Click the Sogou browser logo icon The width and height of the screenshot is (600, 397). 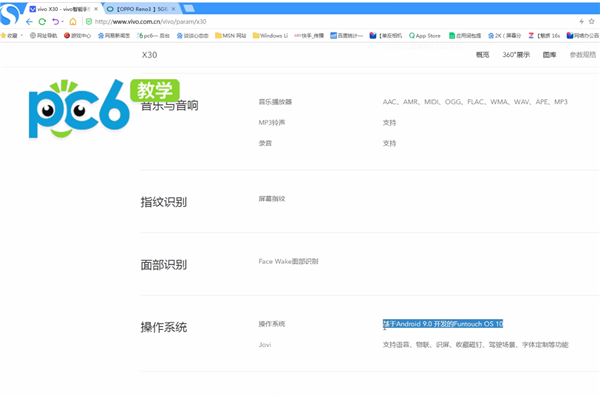[10, 14]
